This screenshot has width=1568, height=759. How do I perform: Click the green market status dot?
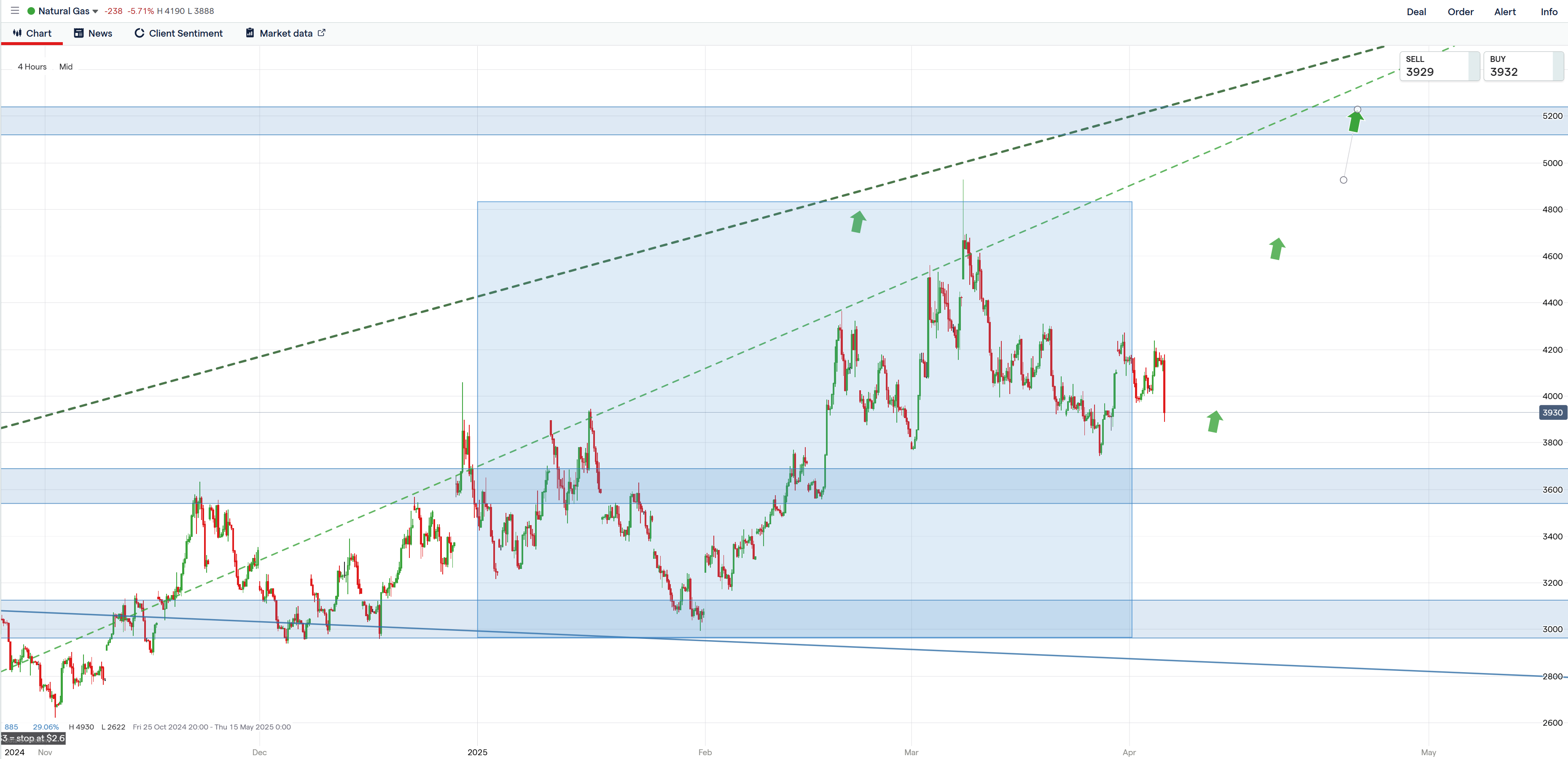point(31,11)
